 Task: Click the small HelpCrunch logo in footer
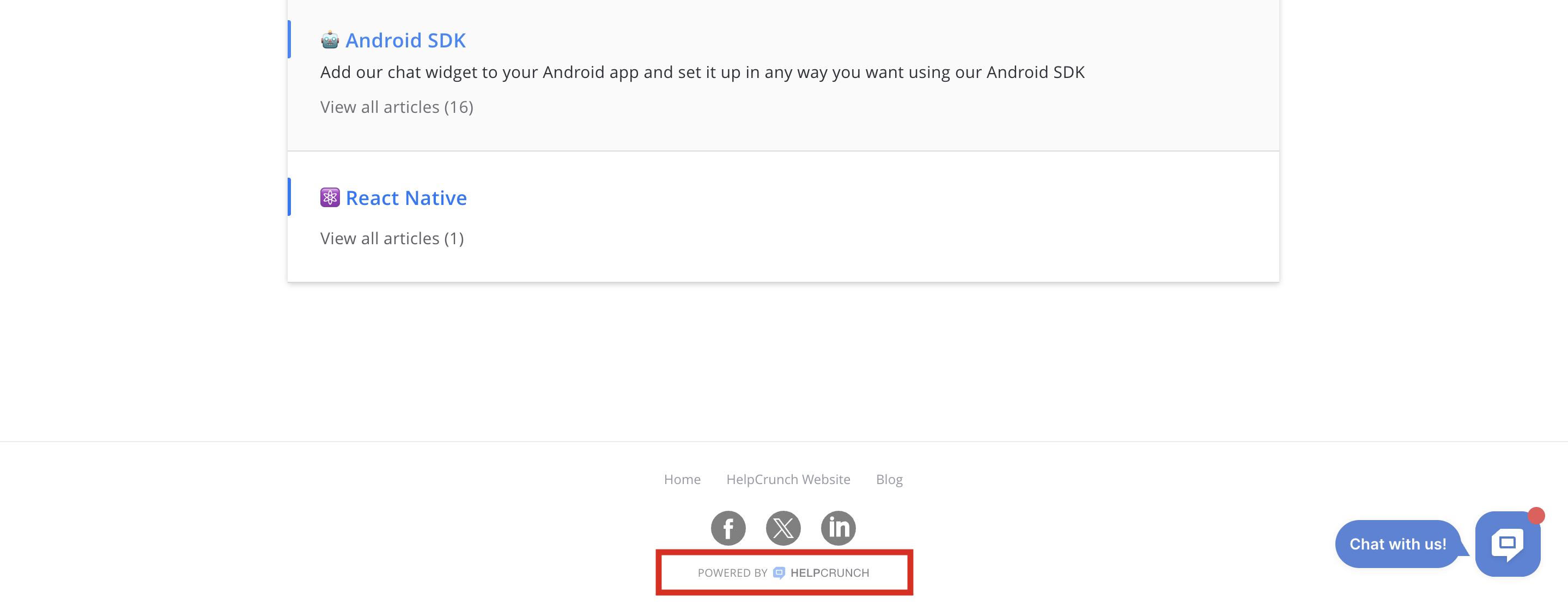tap(779, 573)
